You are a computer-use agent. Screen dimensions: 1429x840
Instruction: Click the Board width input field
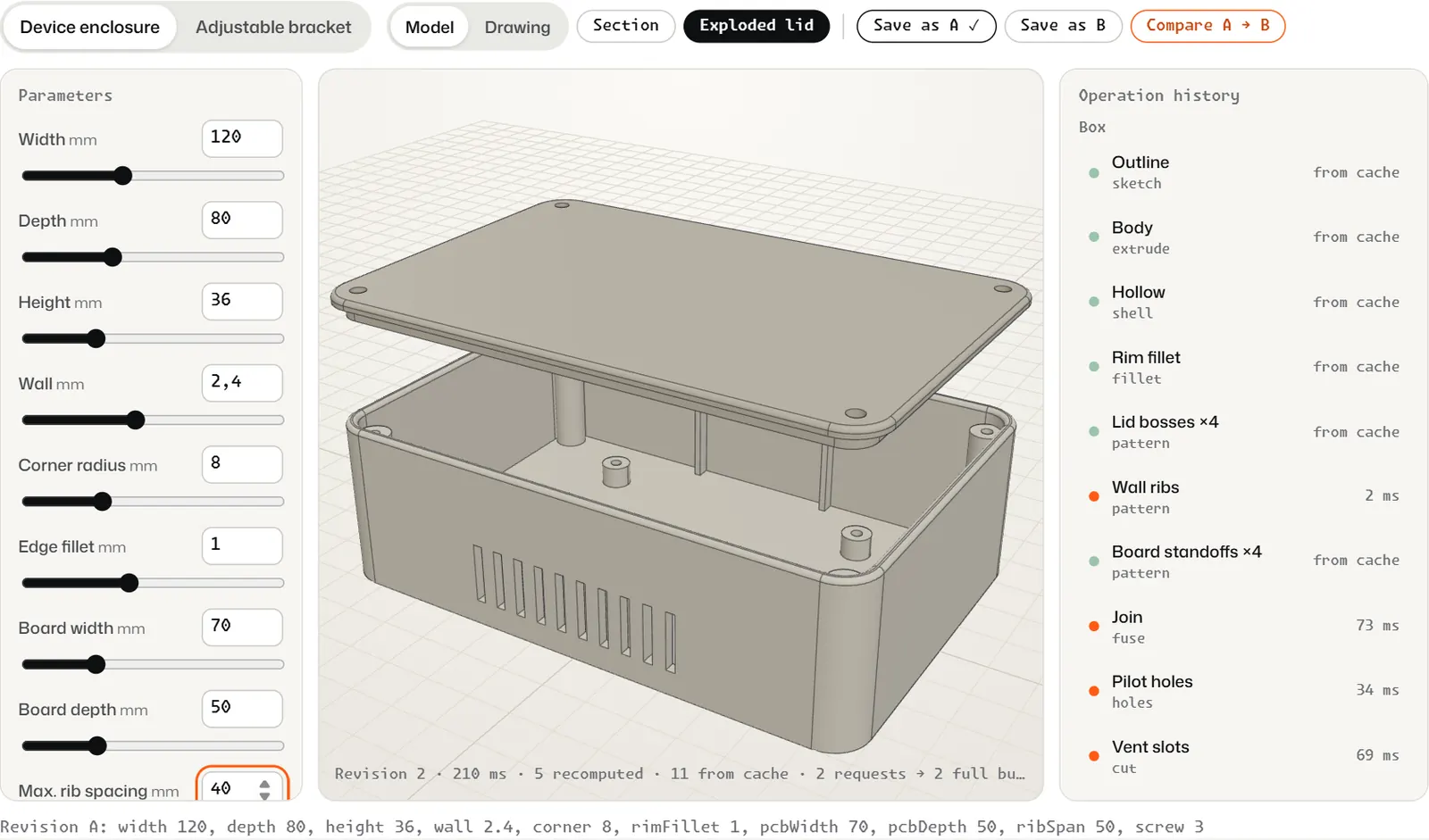[242, 627]
